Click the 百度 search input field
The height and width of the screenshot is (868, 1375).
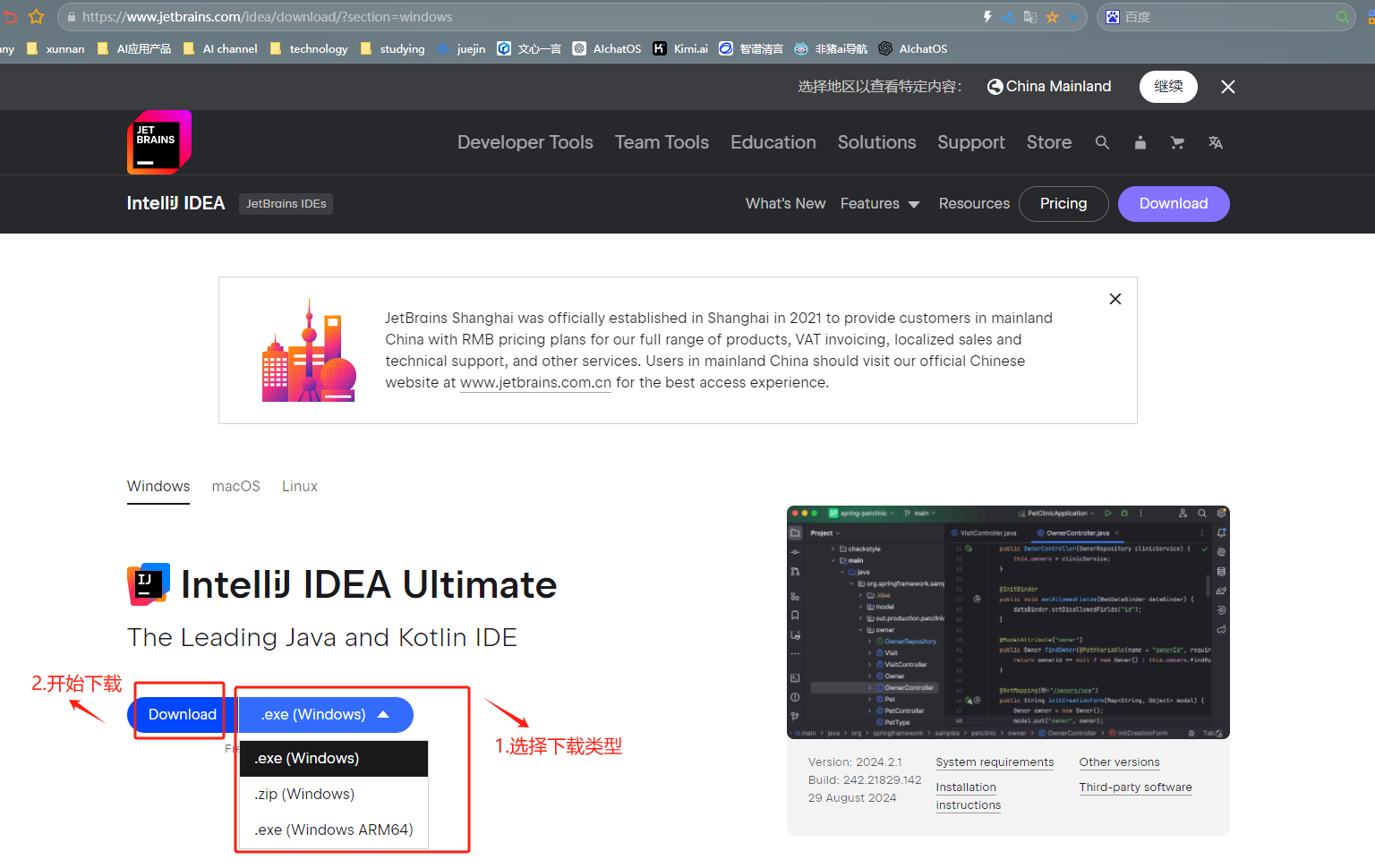tap(1226, 16)
